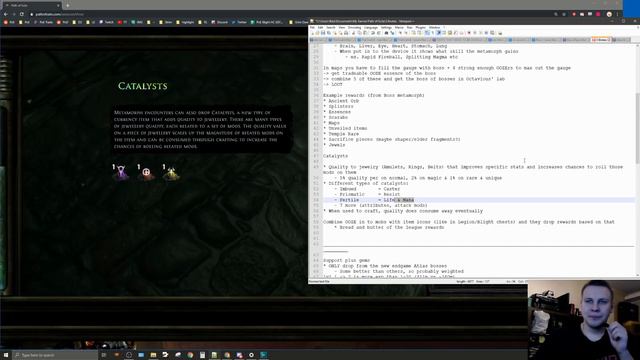Click the taskbar 'Type here to search' box

(x=55, y=355)
